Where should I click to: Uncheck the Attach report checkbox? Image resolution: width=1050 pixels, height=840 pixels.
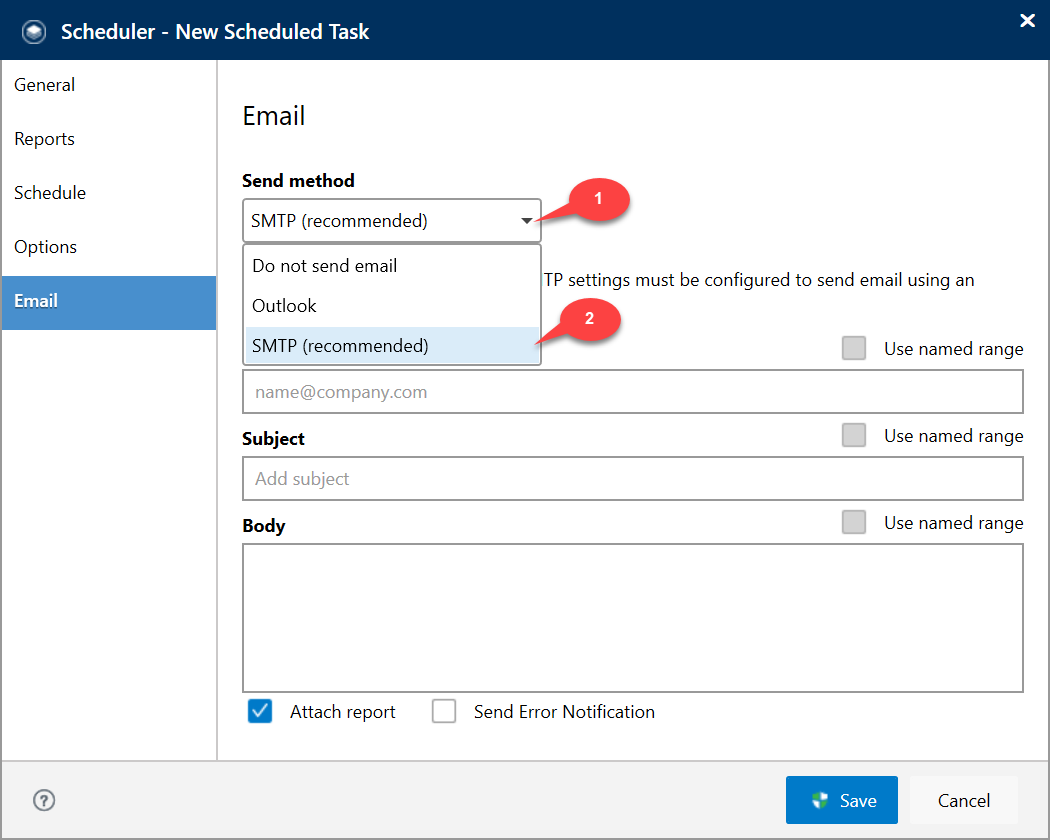259,711
